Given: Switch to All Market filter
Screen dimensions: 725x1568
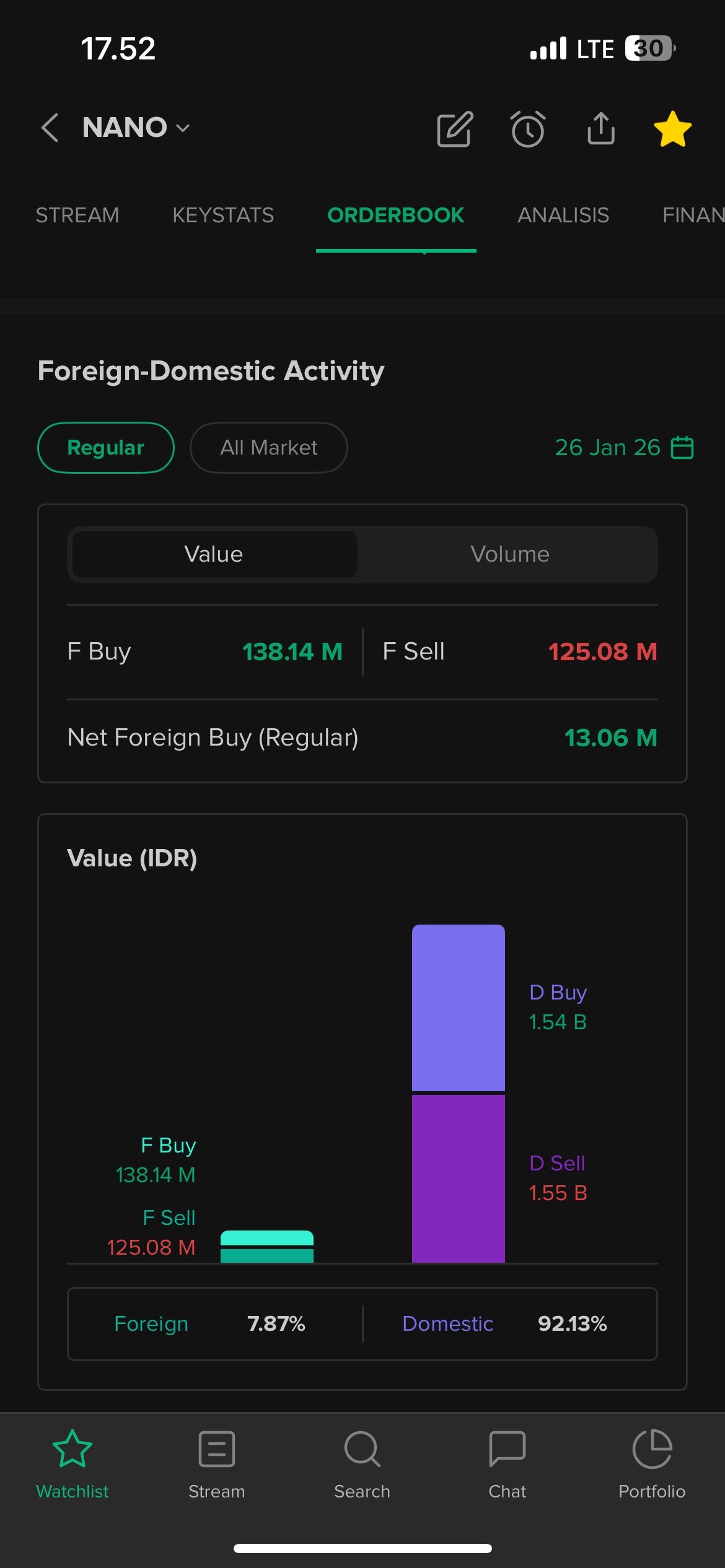Looking at the screenshot, I should (x=268, y=448).
